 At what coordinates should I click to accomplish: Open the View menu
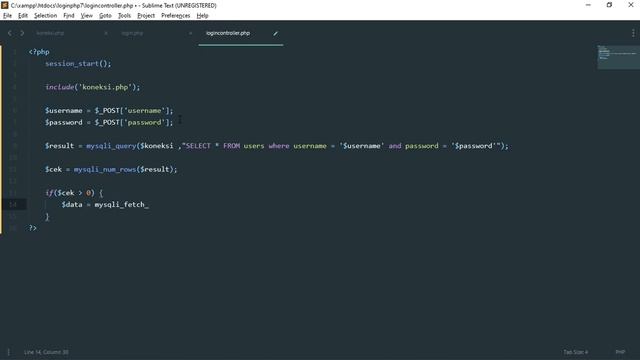click(87, 16)
